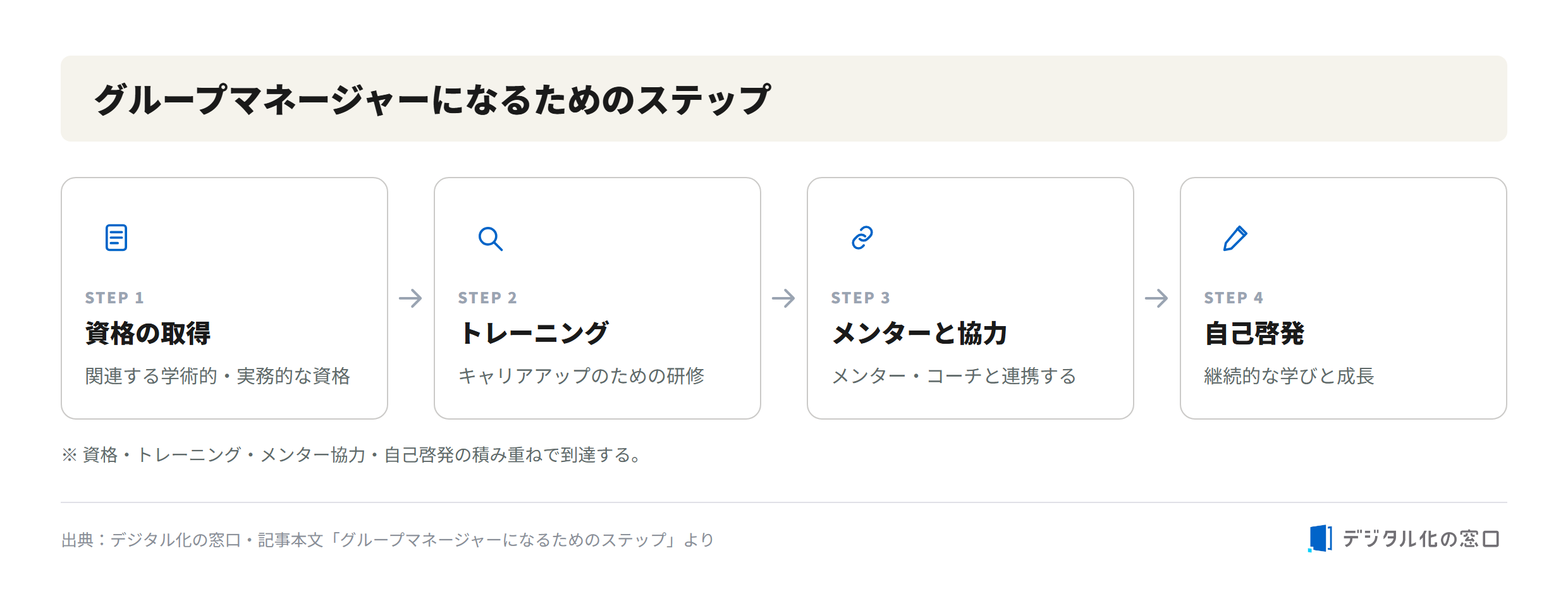Click the document icon in Step 1
1568x613 pixels.
(116, 238)
